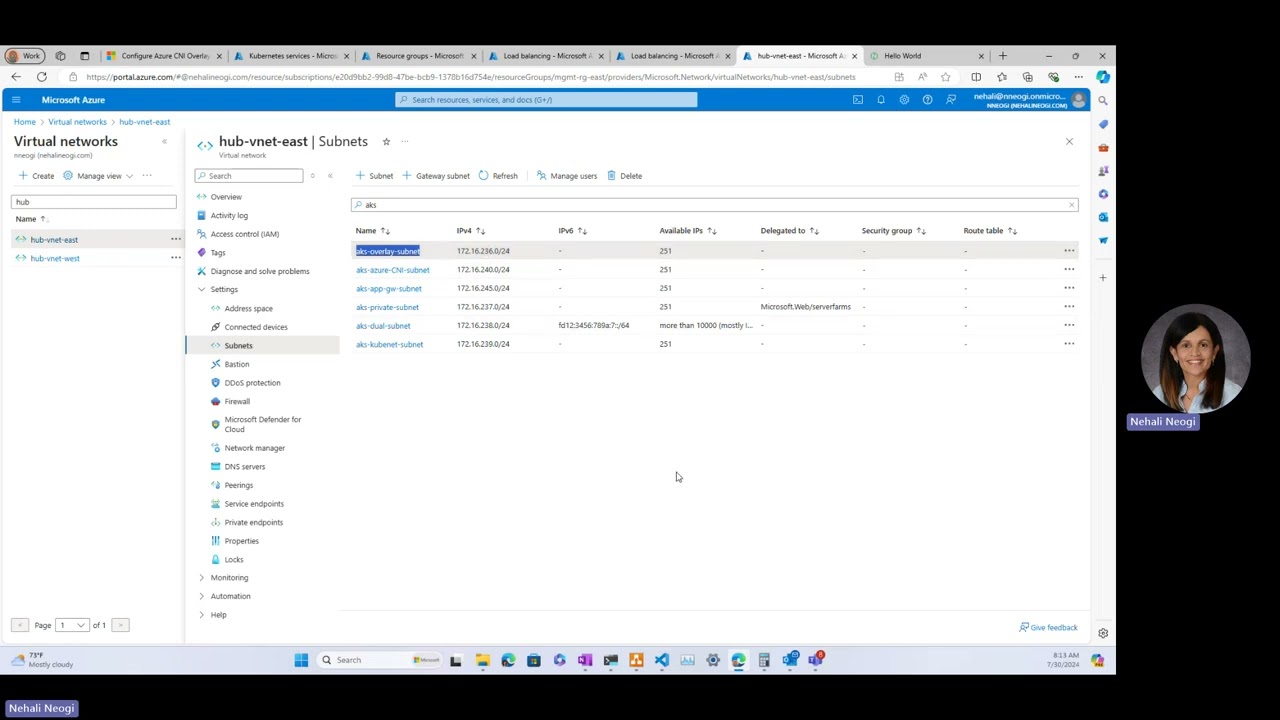This screenshot has width=1280, height=720.
Task: Open the ellipsis menu for aks-kubenet-subnet row
Action: click(x=1069, y=344)
